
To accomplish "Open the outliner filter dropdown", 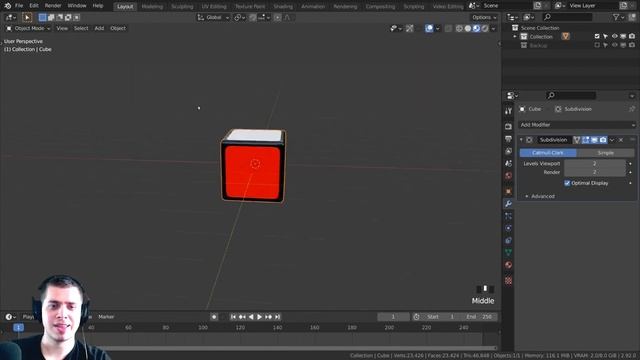I will [x=619, y=17].
